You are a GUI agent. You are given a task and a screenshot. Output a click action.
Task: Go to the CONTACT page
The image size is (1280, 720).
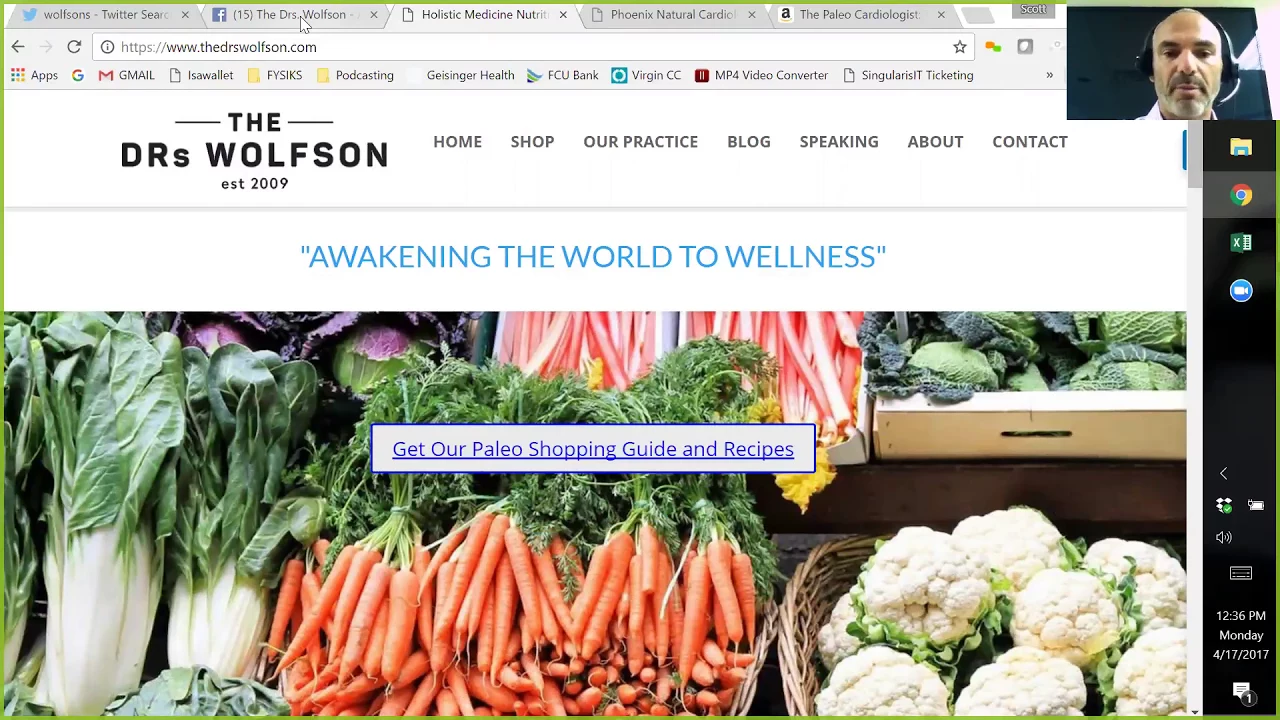tap(1030, 142)
